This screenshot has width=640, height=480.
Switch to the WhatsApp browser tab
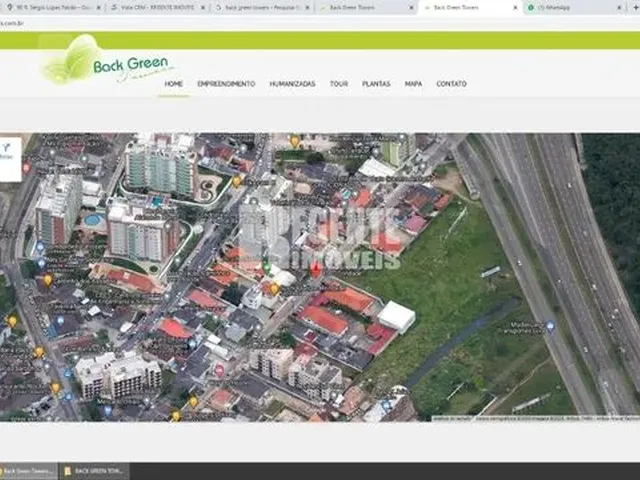click(x=571, y=7)
